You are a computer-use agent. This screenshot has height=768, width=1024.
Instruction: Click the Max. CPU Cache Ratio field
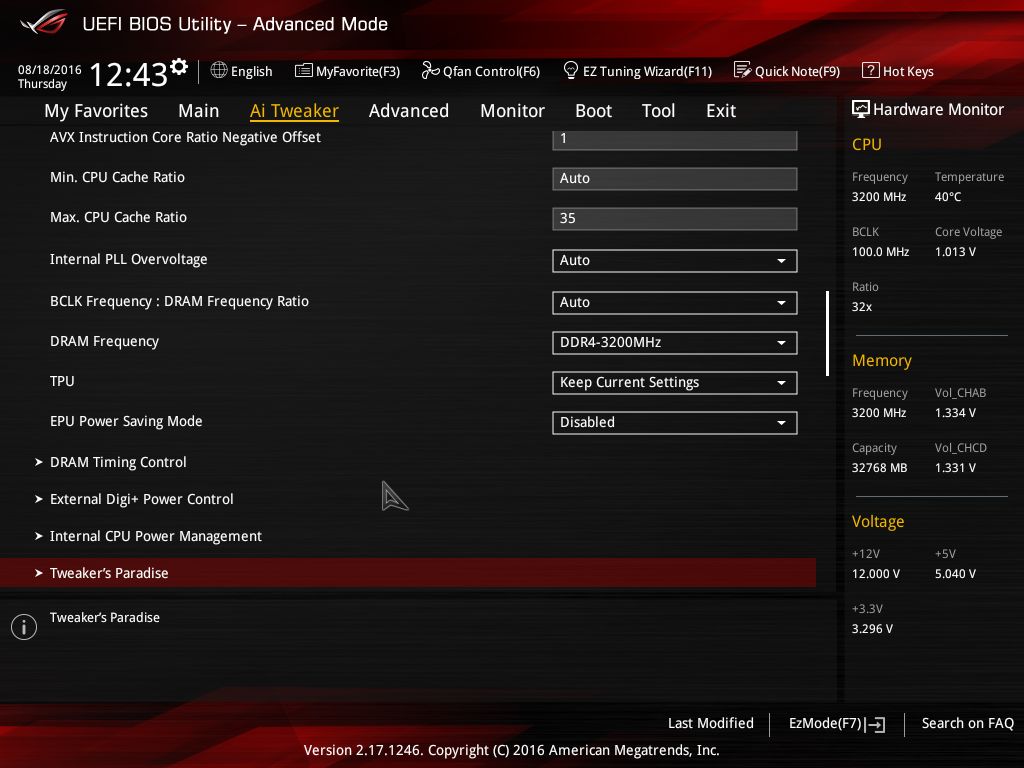pos(675,219)
